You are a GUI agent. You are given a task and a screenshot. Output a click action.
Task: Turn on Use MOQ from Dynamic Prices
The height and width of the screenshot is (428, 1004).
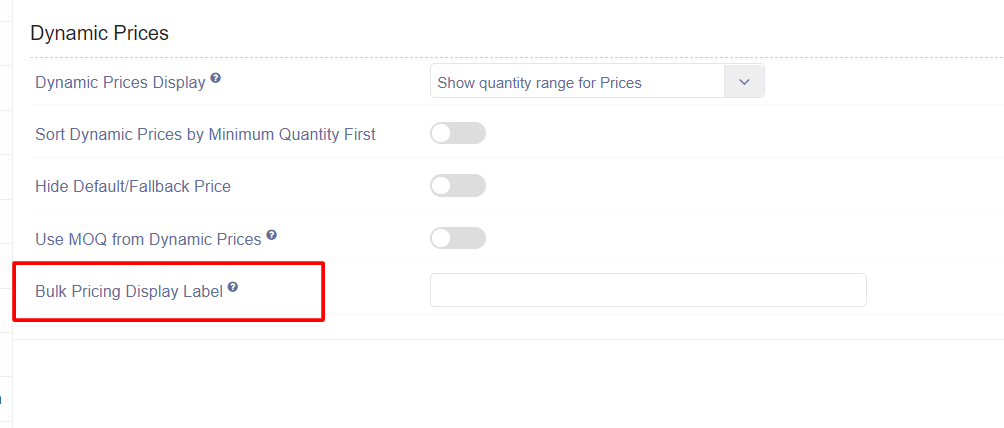pyautogui.click(x=458, y=238)
